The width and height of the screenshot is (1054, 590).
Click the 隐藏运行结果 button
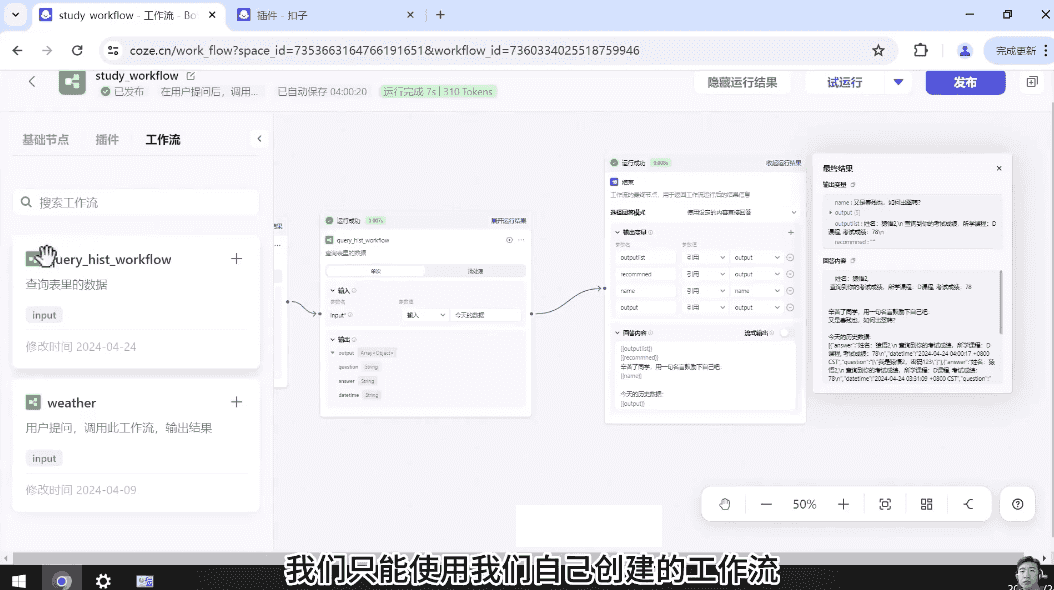click(742, 83)
